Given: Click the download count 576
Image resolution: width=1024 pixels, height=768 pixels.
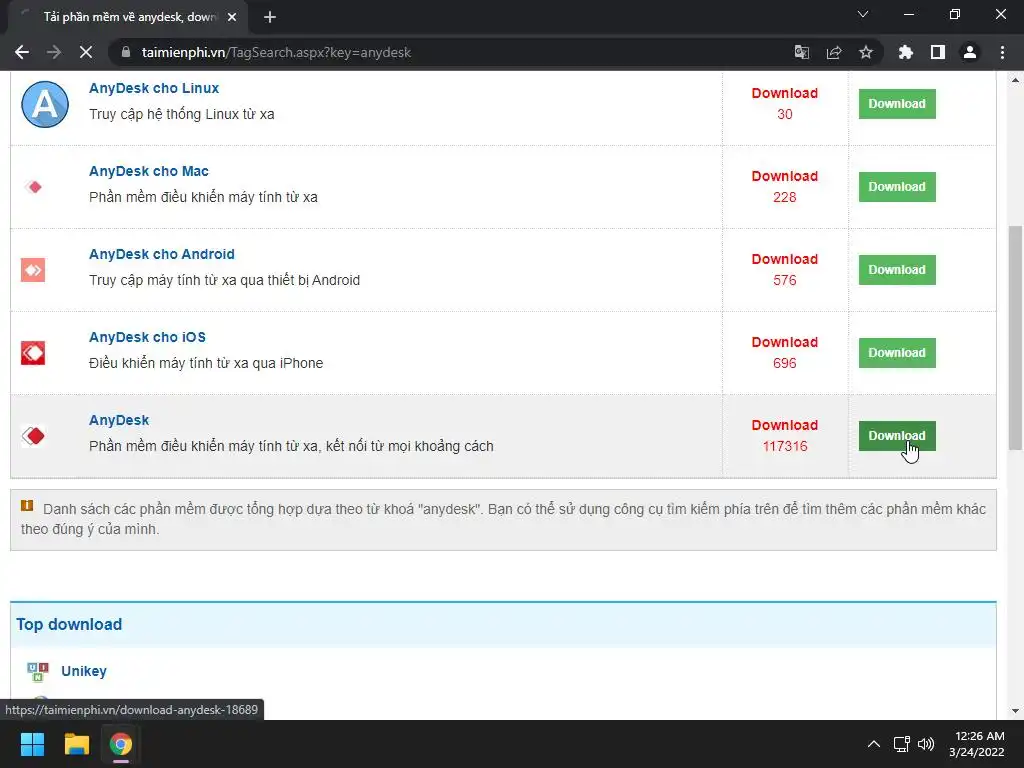Looking at the screenshot, I should coord(785,280).
